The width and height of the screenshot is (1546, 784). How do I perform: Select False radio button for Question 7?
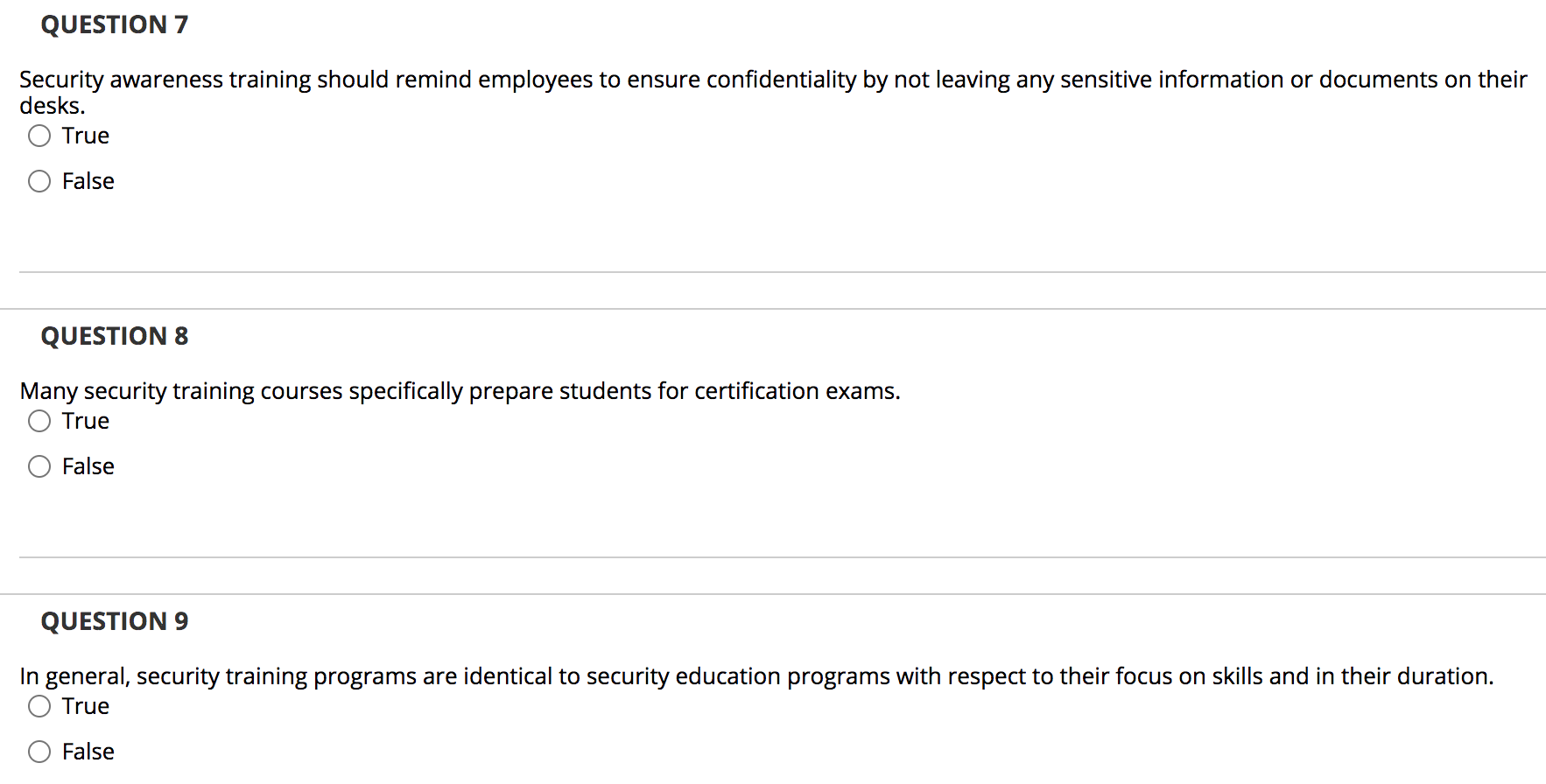pyautogui.click(x=39, y=181)
